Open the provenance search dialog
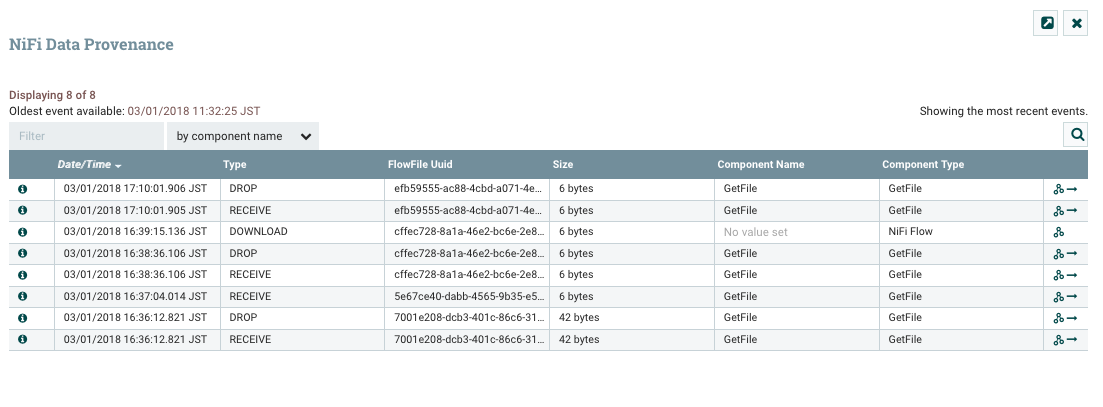Image resolution: width=1103 pixels, height=407 pixels. point(1075,134)
